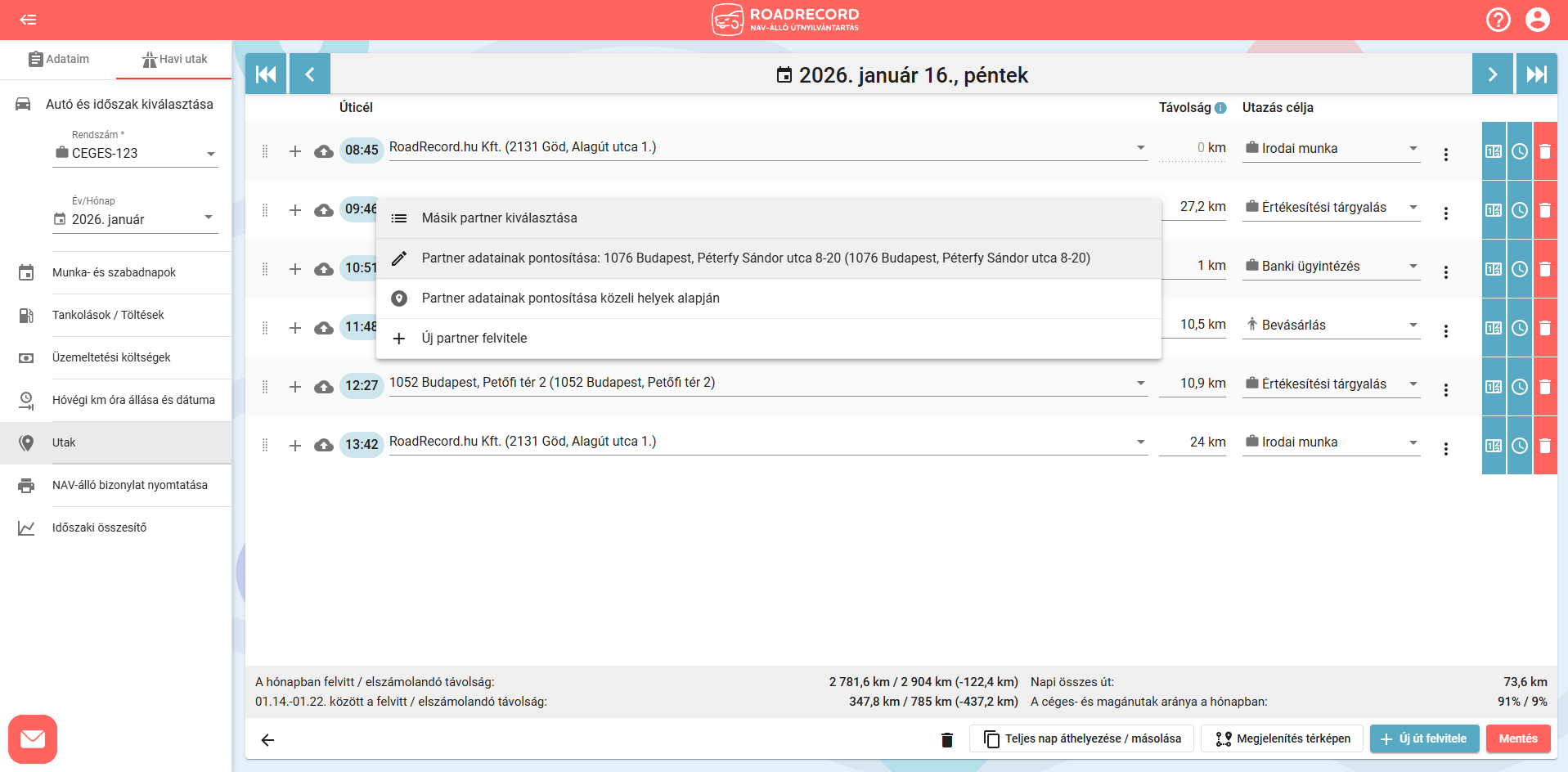This screenshot has height=772, width=1568.
Task: Select Új partner felvitele from the menu
Action: point(474,339)
